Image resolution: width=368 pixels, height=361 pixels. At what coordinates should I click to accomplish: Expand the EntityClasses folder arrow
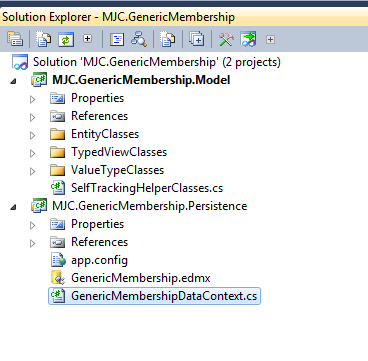pyautogui.click(x=32, y=135)
